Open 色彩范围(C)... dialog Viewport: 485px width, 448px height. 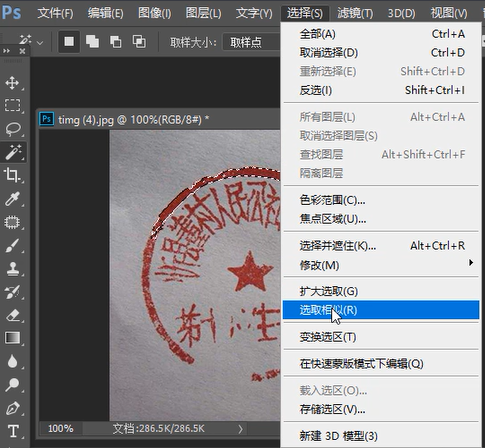[381, 200]
